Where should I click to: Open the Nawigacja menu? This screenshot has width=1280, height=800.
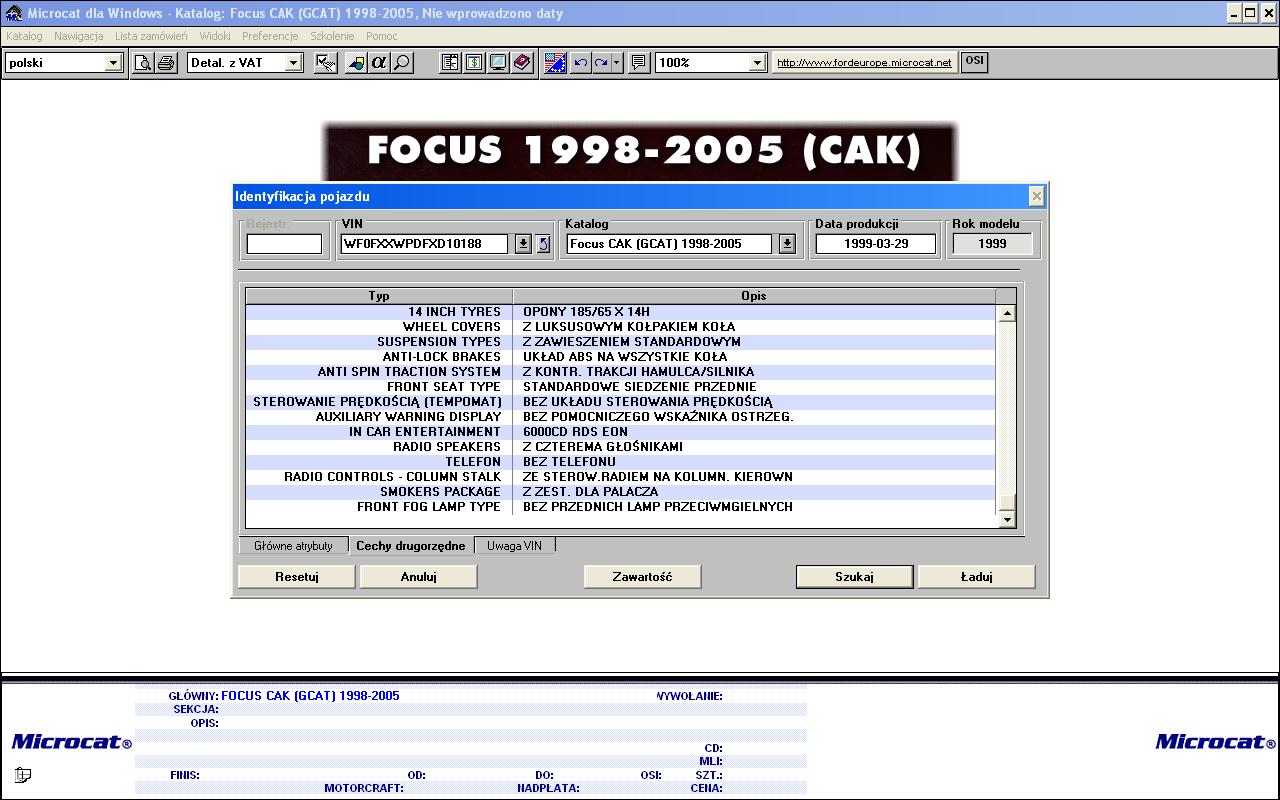click(79, 36)
